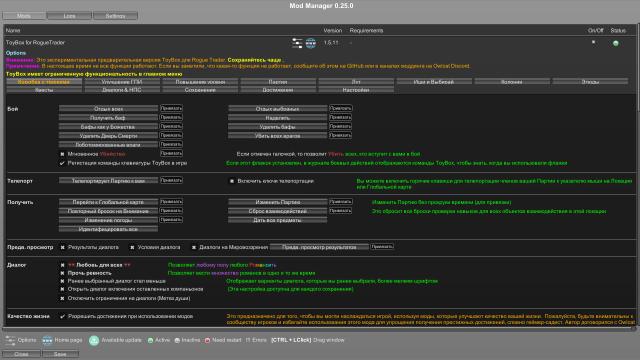
Task: Toggle ToyBox keyboard command logging checkbox
Action: point(62,163)
